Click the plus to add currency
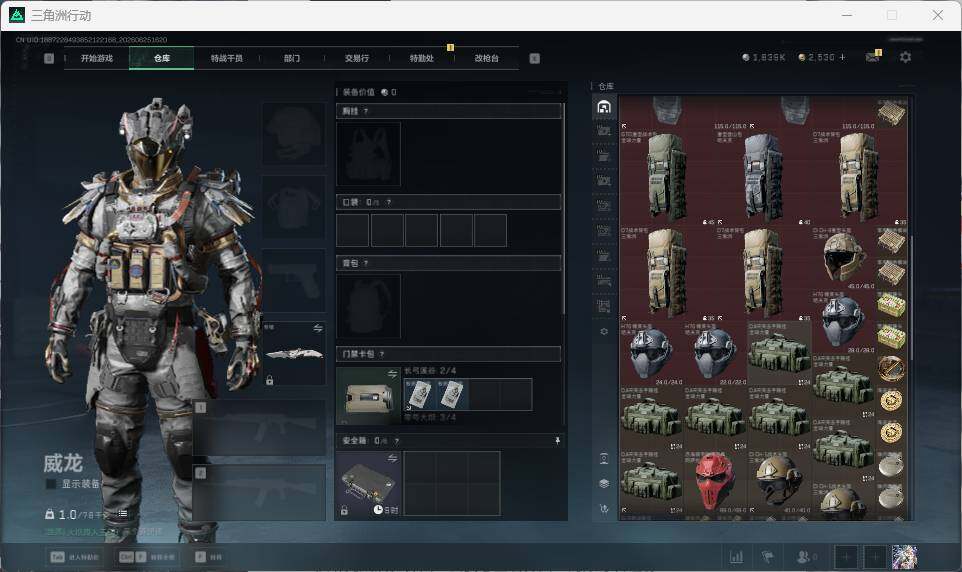Image resolution: width=962 pixels, height=572 pixels. [x=842, y=57]
